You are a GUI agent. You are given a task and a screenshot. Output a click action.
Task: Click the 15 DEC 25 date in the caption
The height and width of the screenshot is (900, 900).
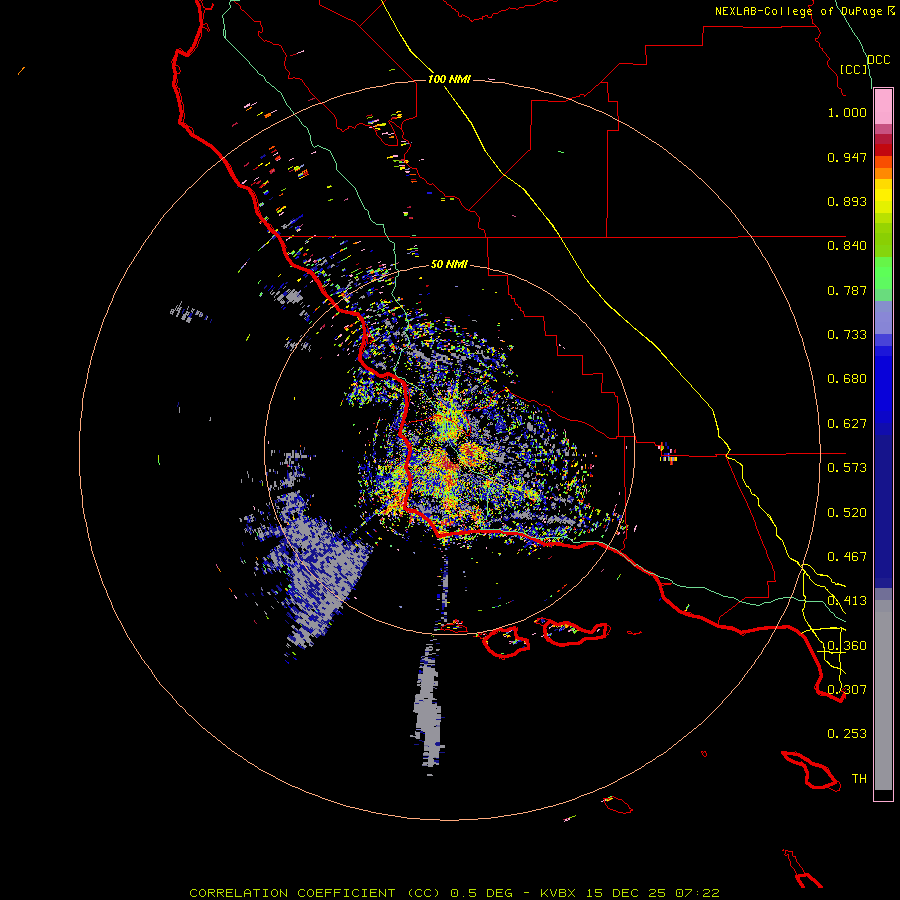pyautogui.click(x=626, y=893)
